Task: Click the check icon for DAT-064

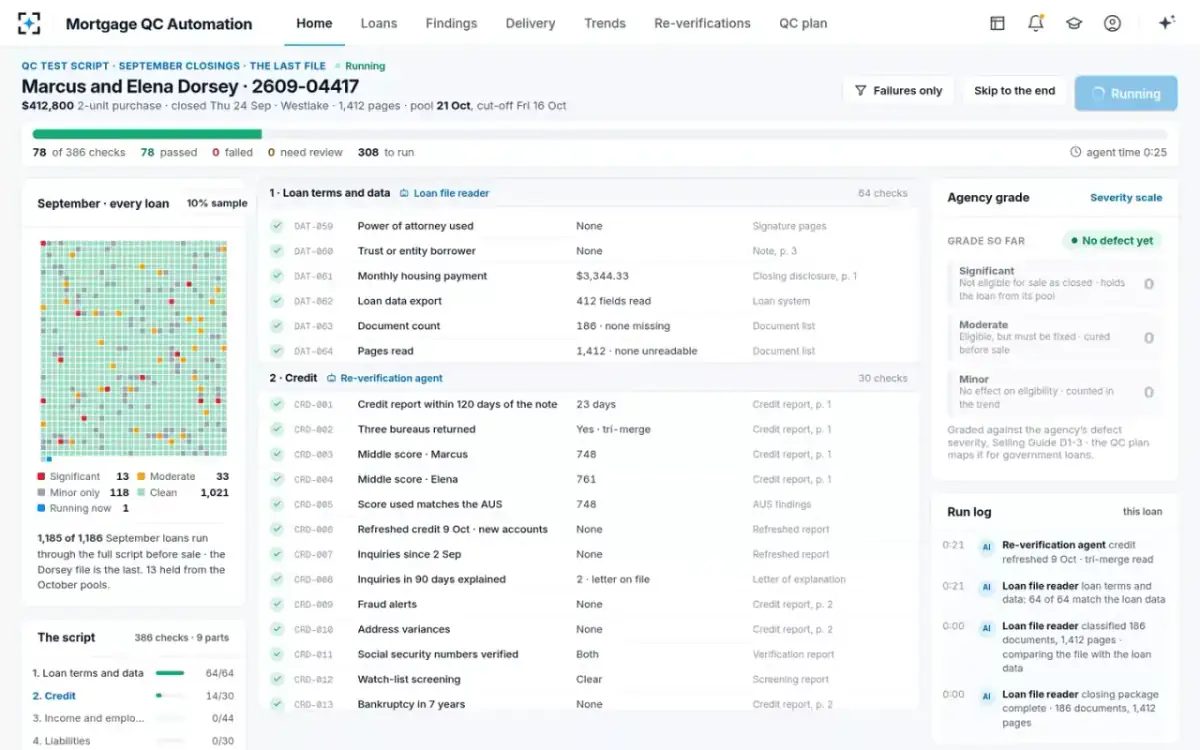Action: 277,351
